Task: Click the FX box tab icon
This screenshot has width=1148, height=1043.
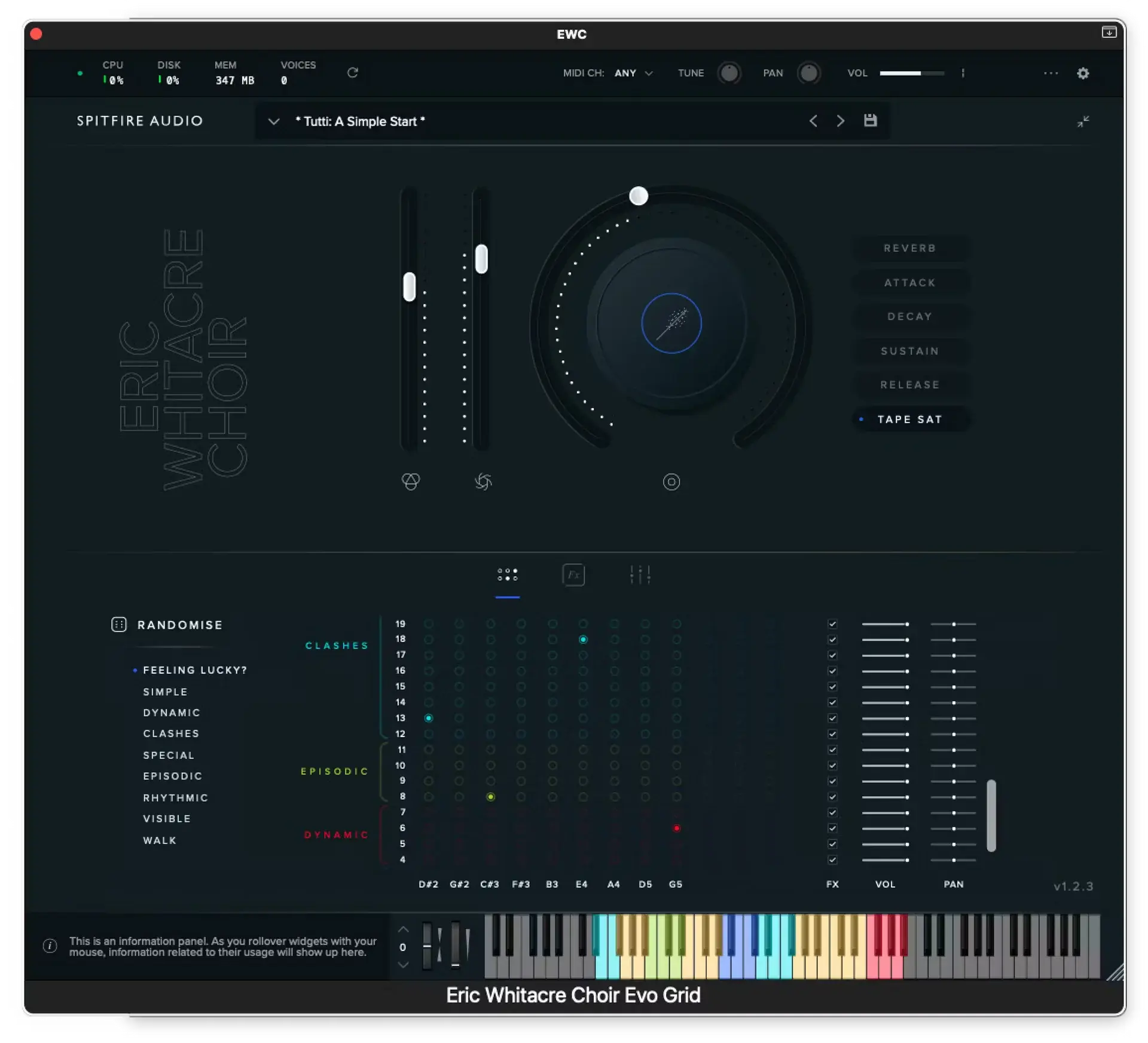Action: (573, 575)
